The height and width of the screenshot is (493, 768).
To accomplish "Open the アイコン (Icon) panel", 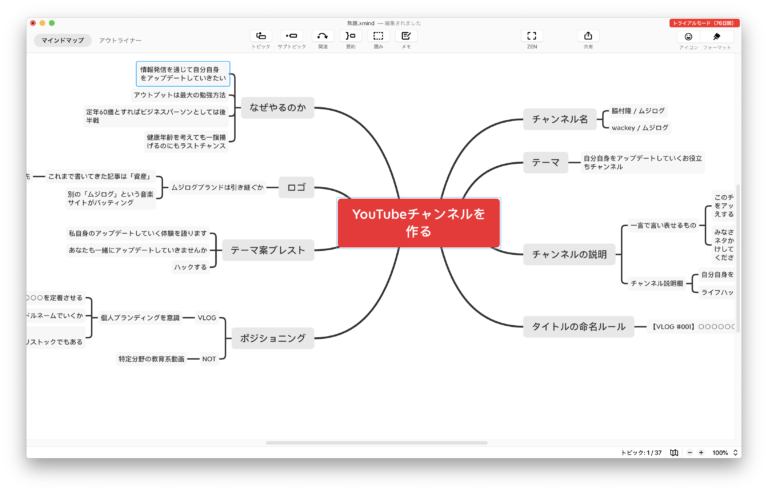I will 688,37.
